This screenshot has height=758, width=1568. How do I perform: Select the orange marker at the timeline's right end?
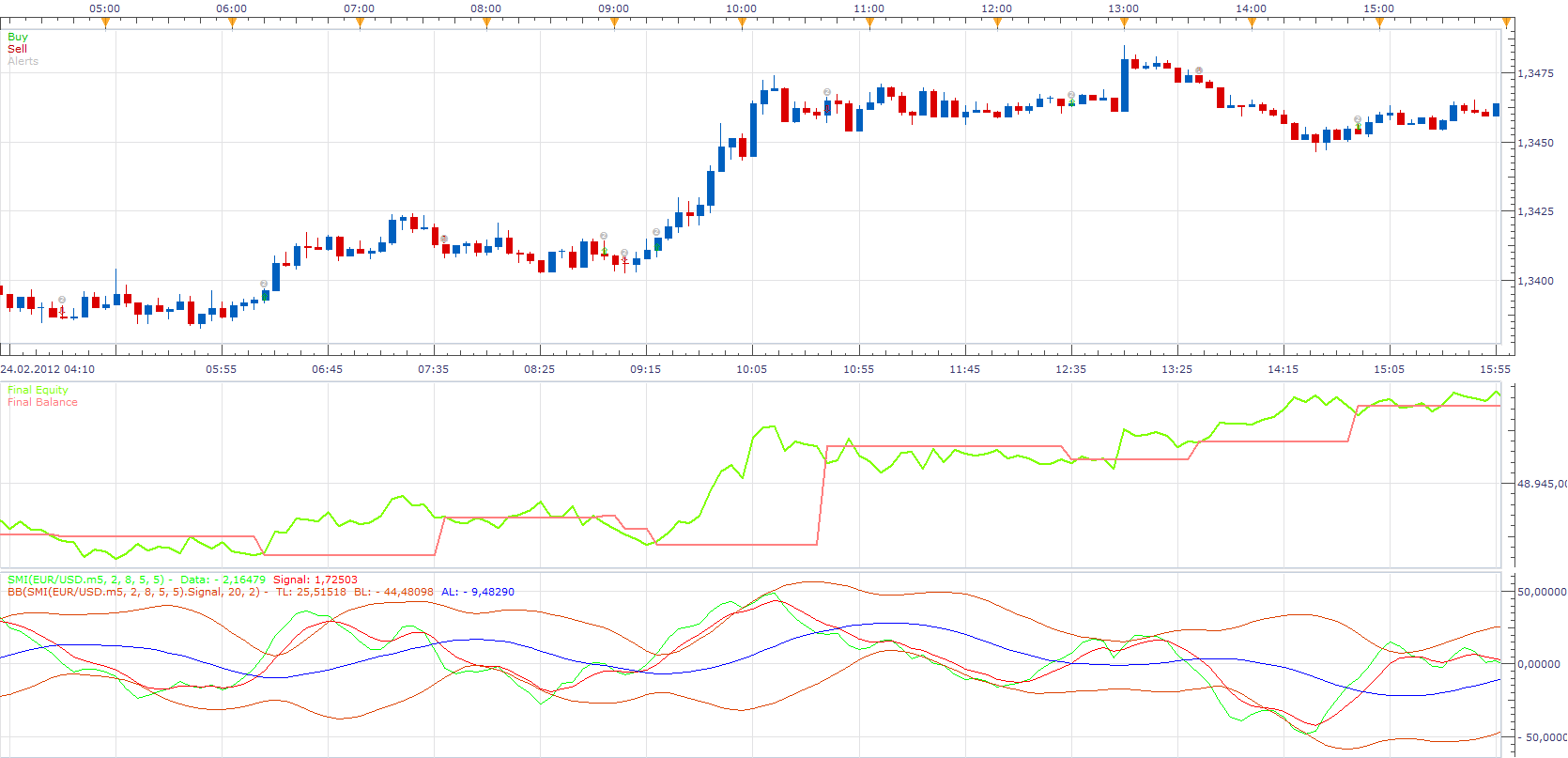click(1506, 23)
